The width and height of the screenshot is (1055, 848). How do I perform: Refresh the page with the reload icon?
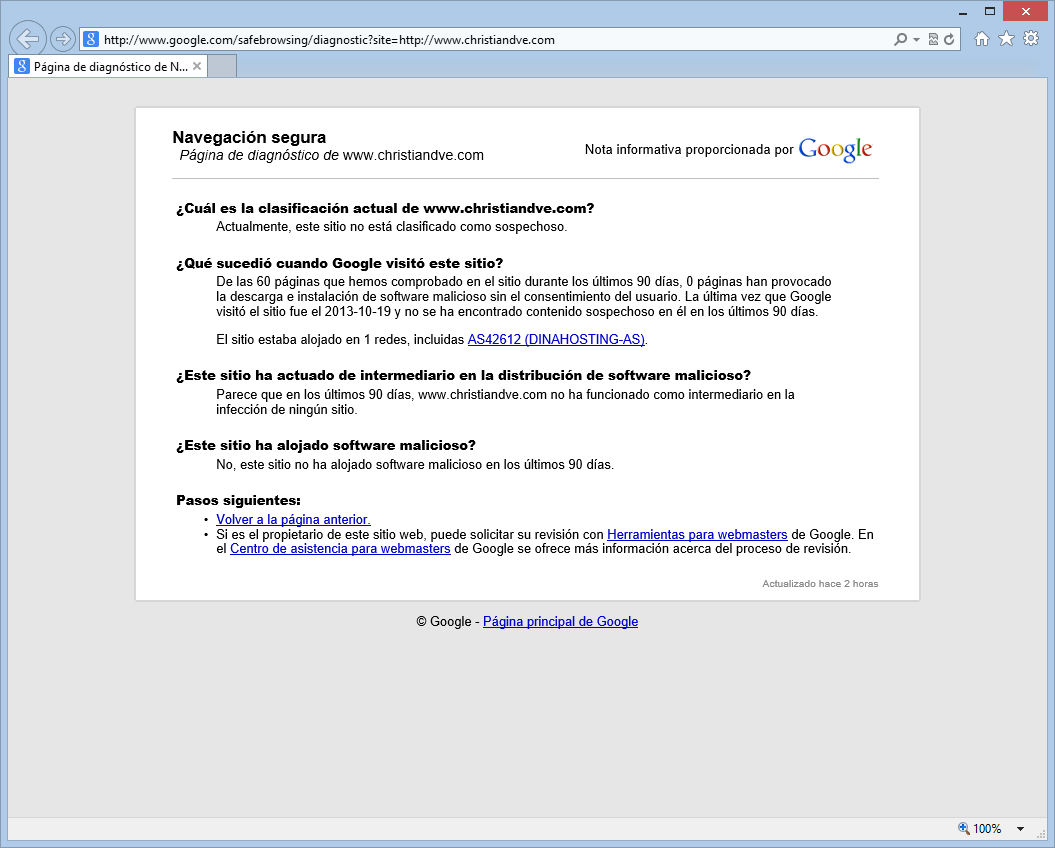pos(949,40)
